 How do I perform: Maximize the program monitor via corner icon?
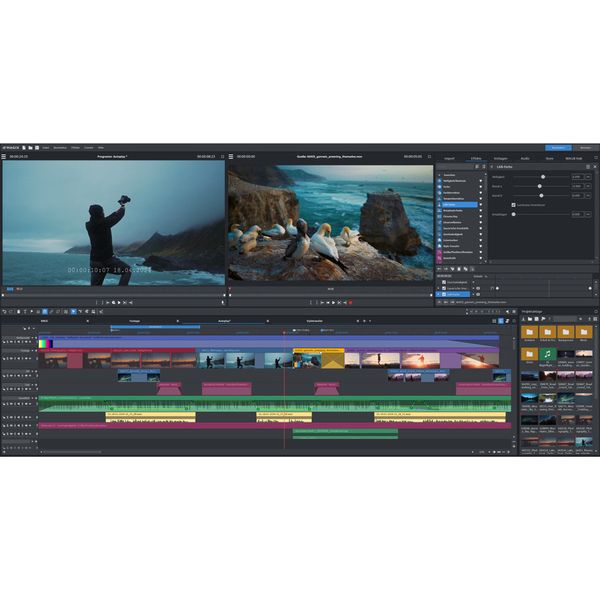[x=222, y=157]
